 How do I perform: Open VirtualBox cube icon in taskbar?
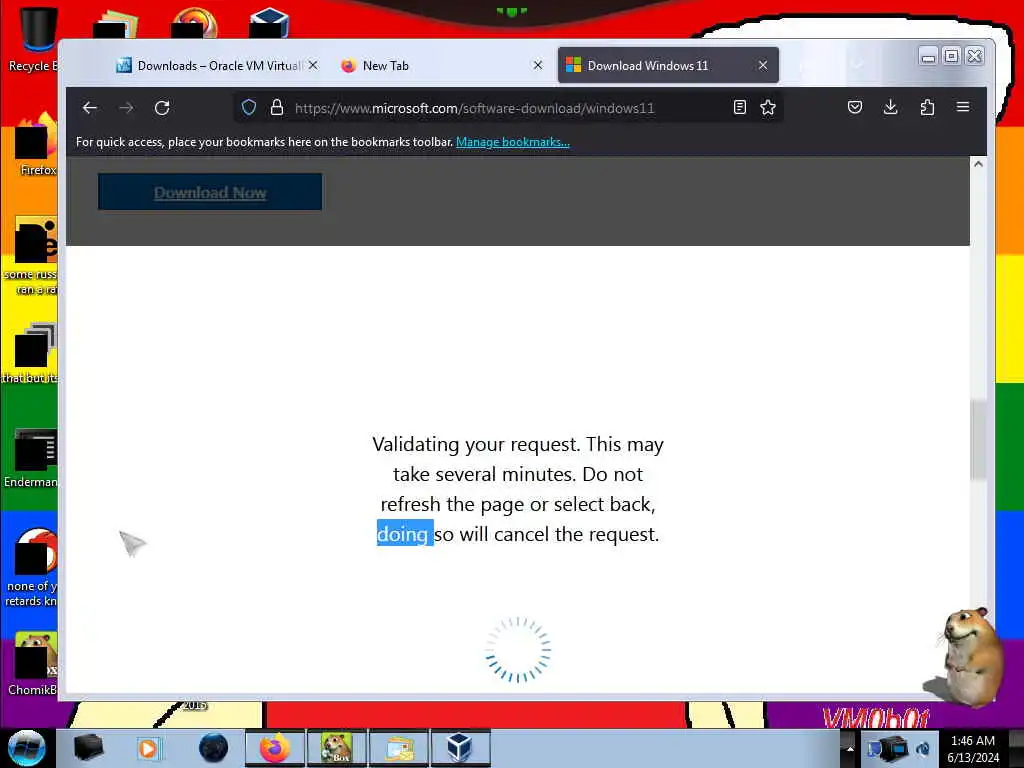pyautogui.click(x=460, y=748)
